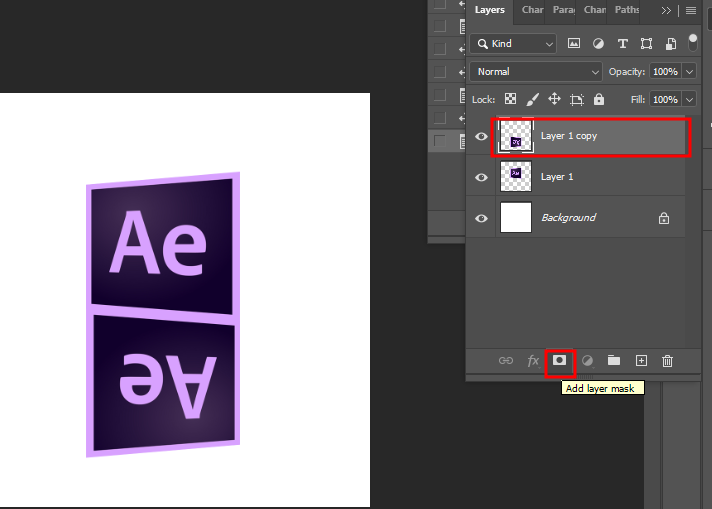Lock image pixels brush icon
Viewport: 712px width, 509px height.
point(532,99)
